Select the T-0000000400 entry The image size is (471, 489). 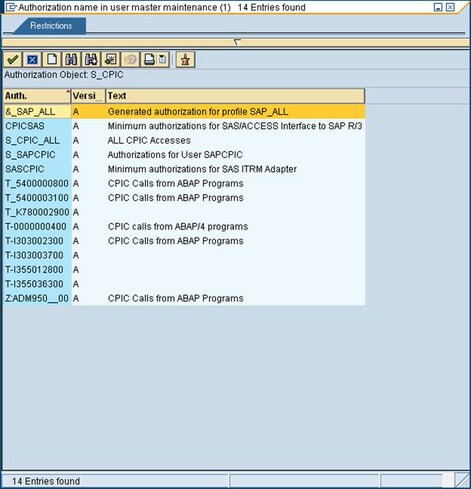[37, 226]
